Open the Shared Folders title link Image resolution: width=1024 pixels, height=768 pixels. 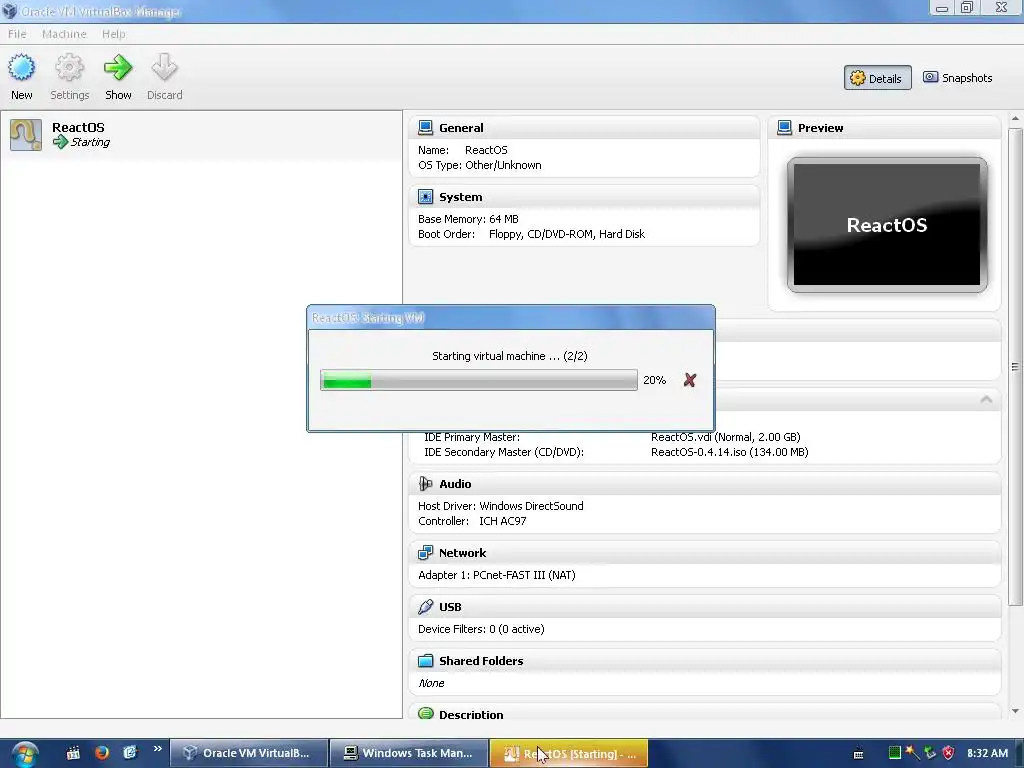click(481, 661)
